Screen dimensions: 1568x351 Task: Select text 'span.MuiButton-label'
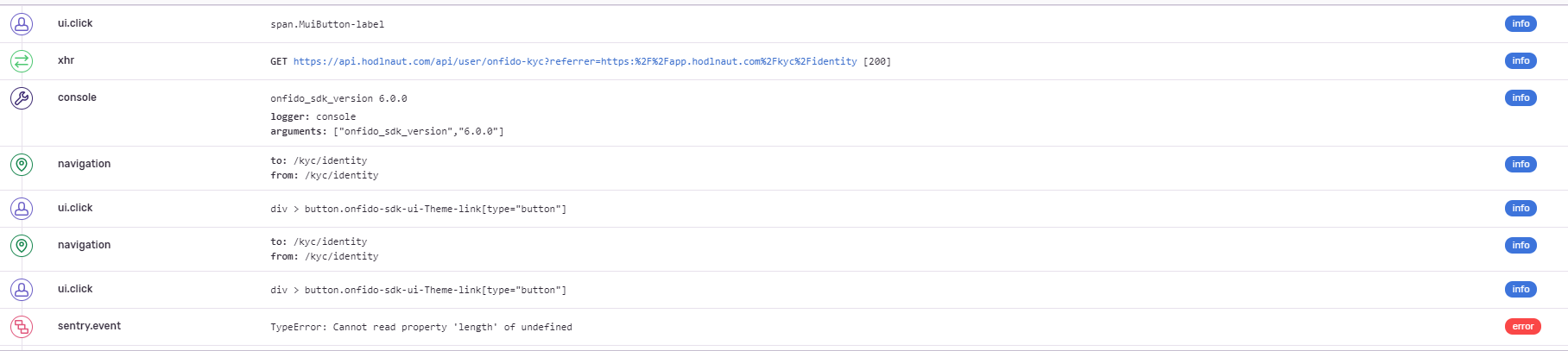(327, 24)
